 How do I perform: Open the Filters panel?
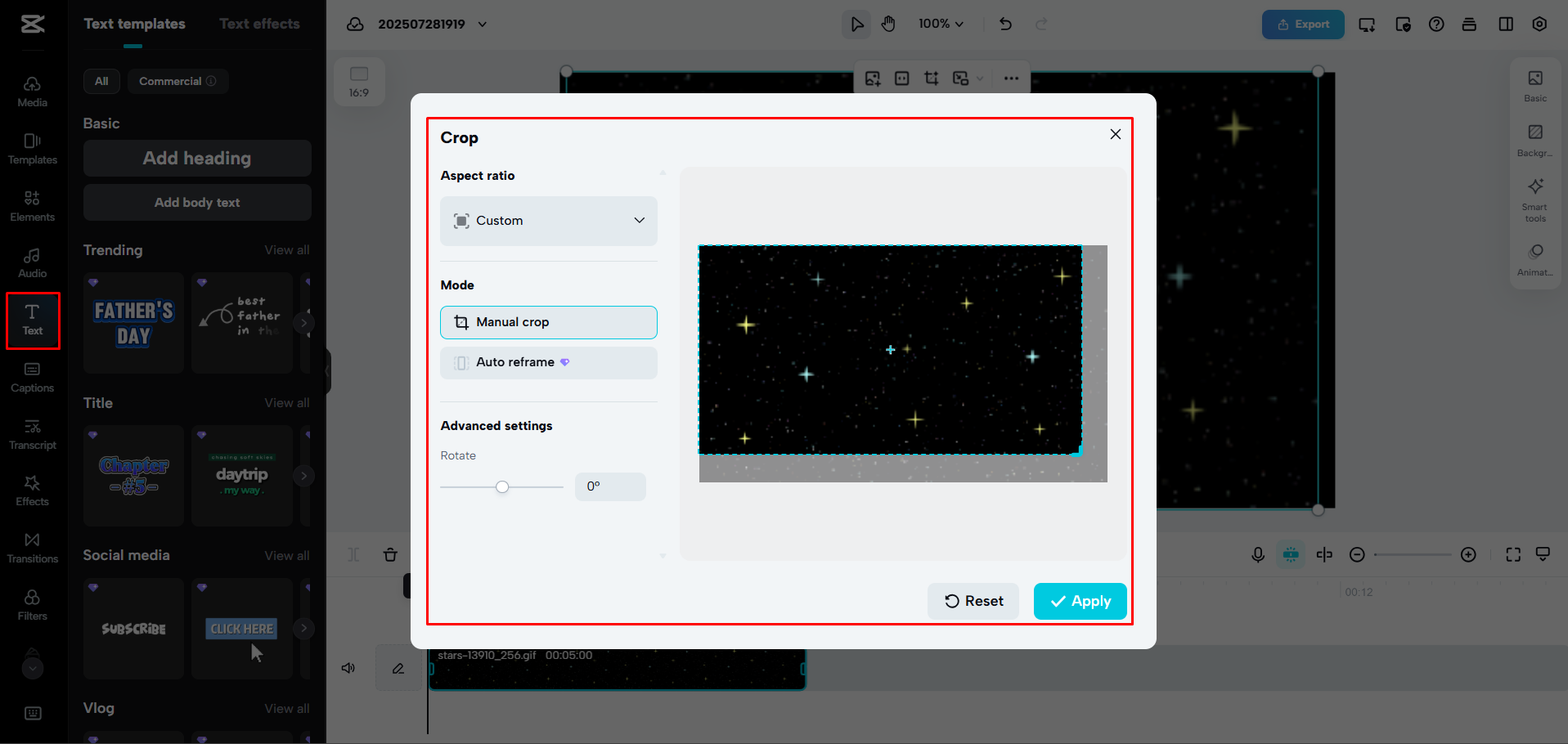pos(33,604)
